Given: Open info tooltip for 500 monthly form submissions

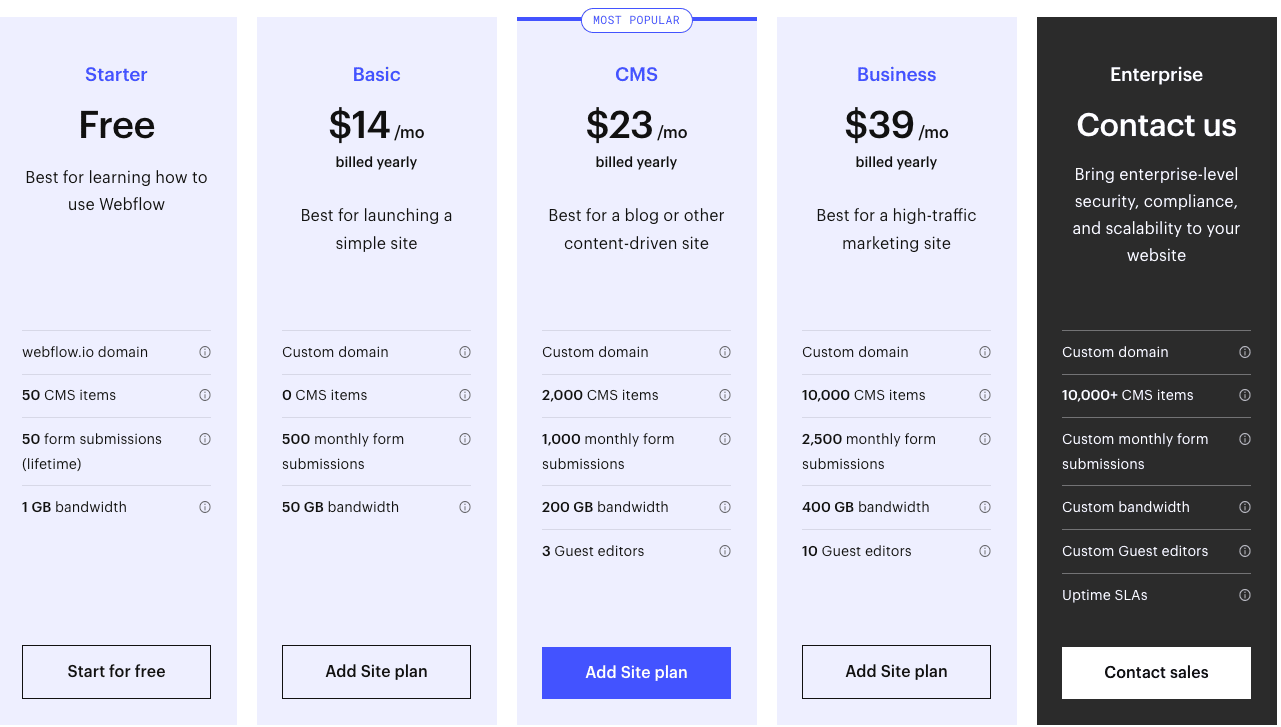Looking at the screenshot, I should pyautogui.click(x=465, y=439).
